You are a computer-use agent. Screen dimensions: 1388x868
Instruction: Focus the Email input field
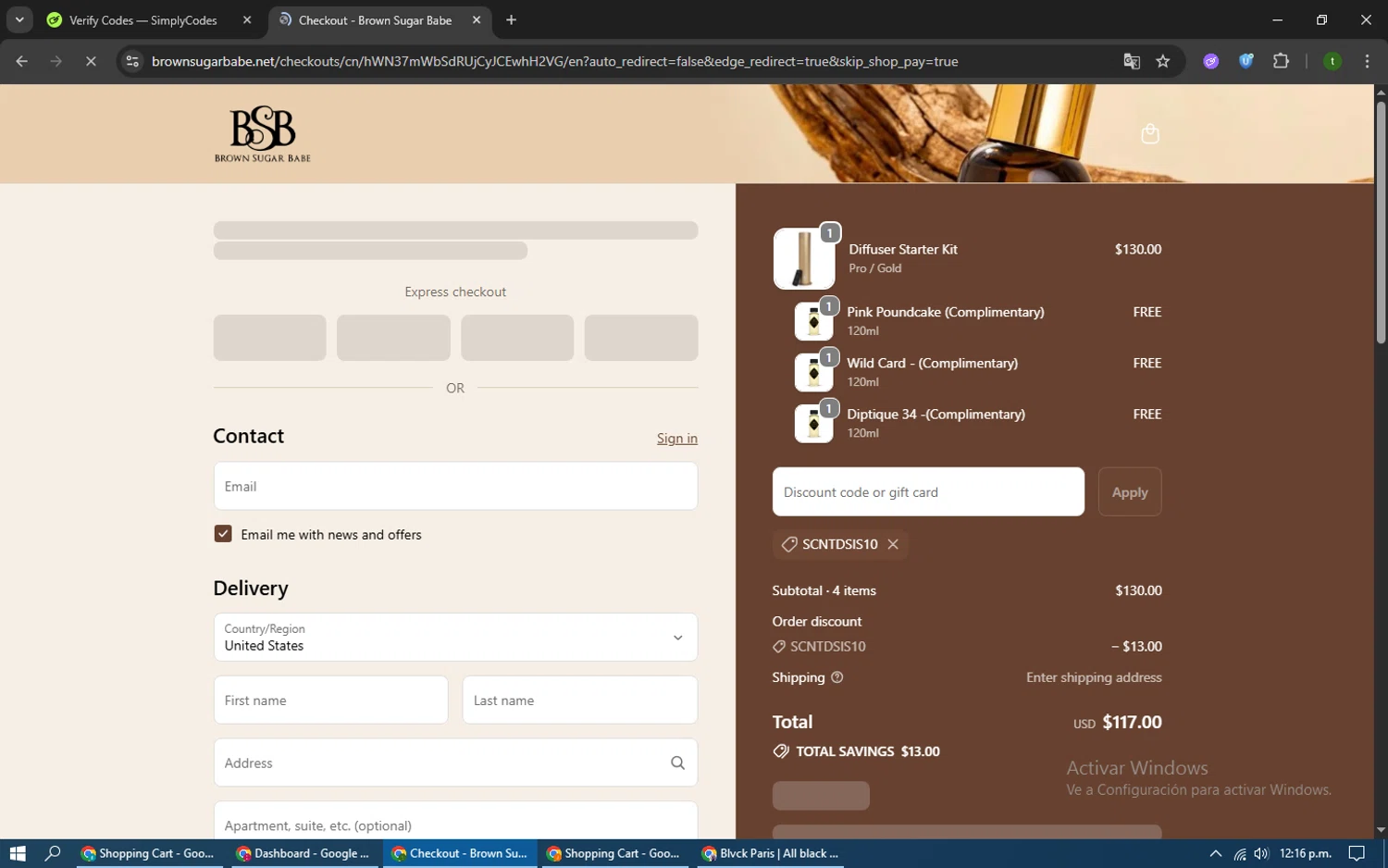coord(455,486)
